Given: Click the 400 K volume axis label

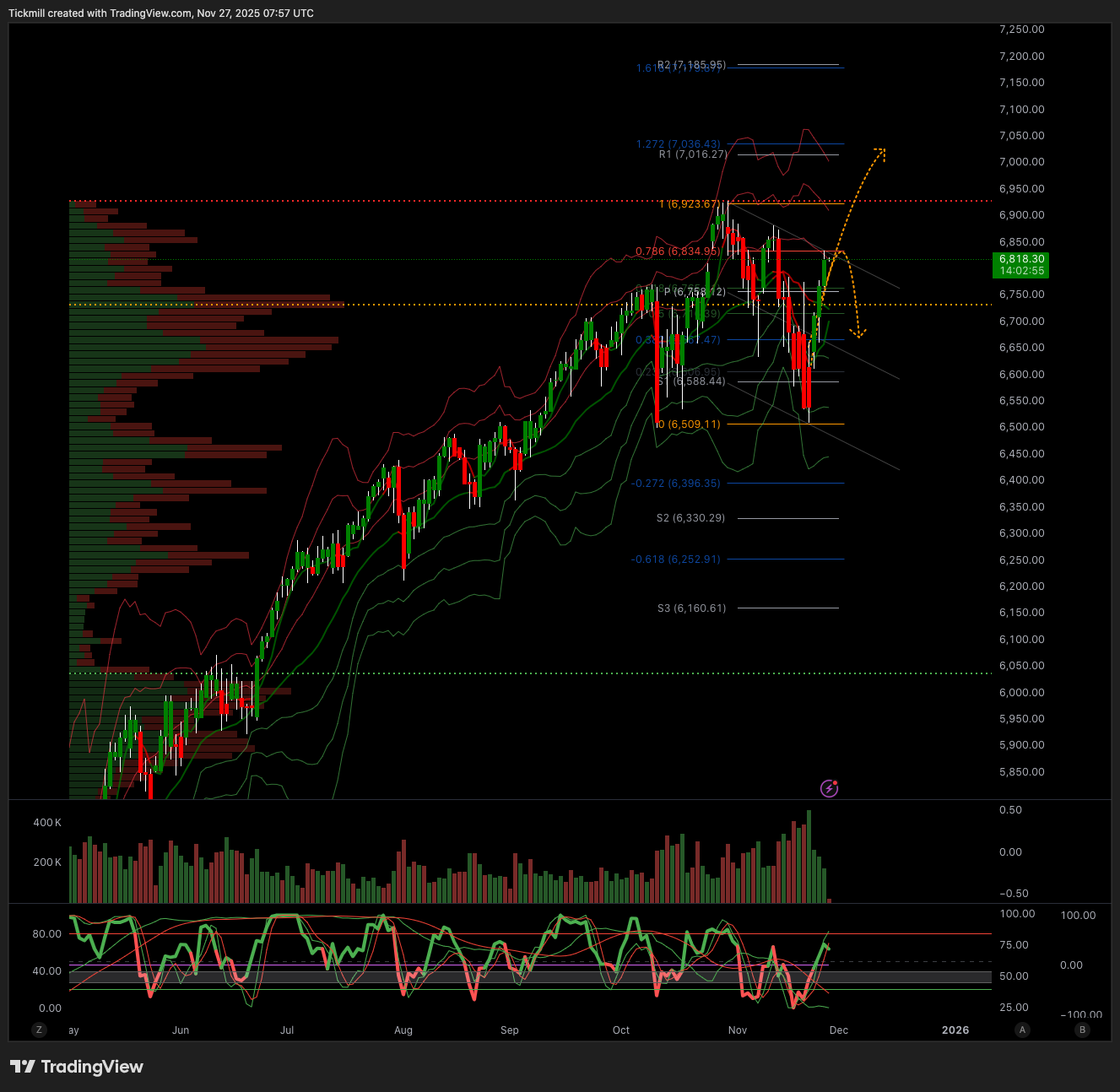Looking at the screenshot, I should tap(47, 823).
